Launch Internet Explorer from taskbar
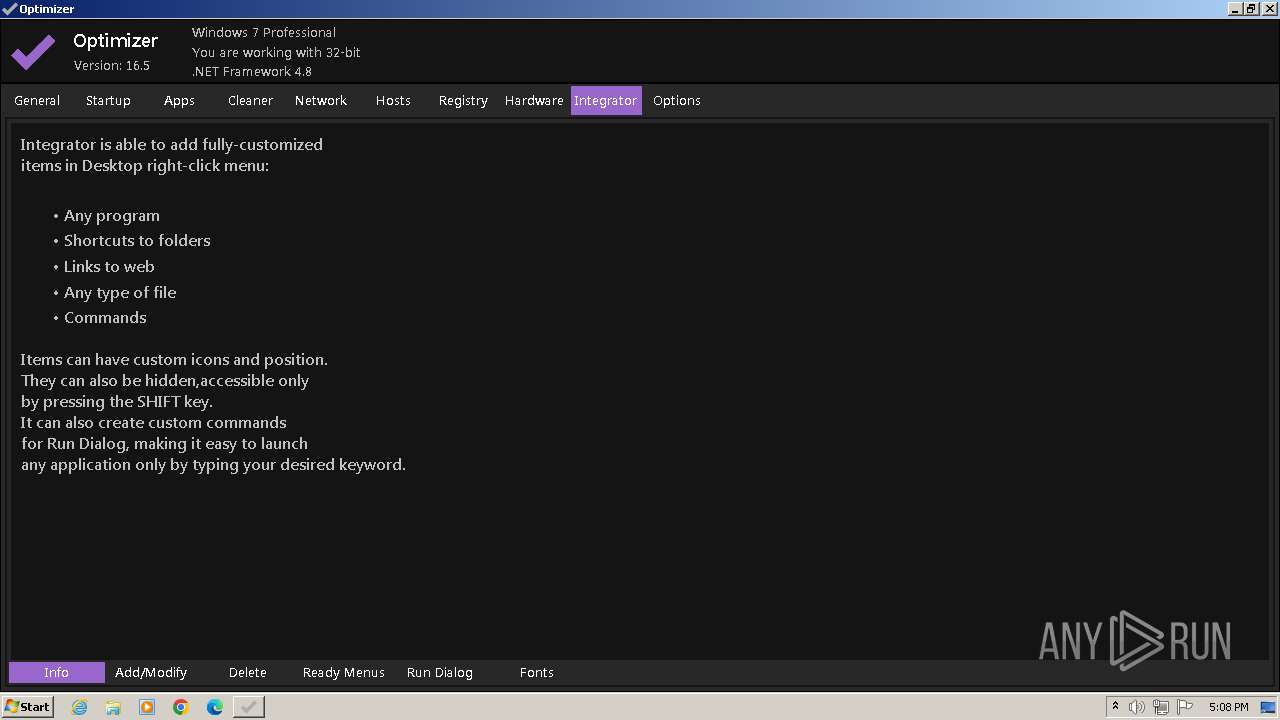Screen dimensions: 1280x720 (x=80, y=707)
